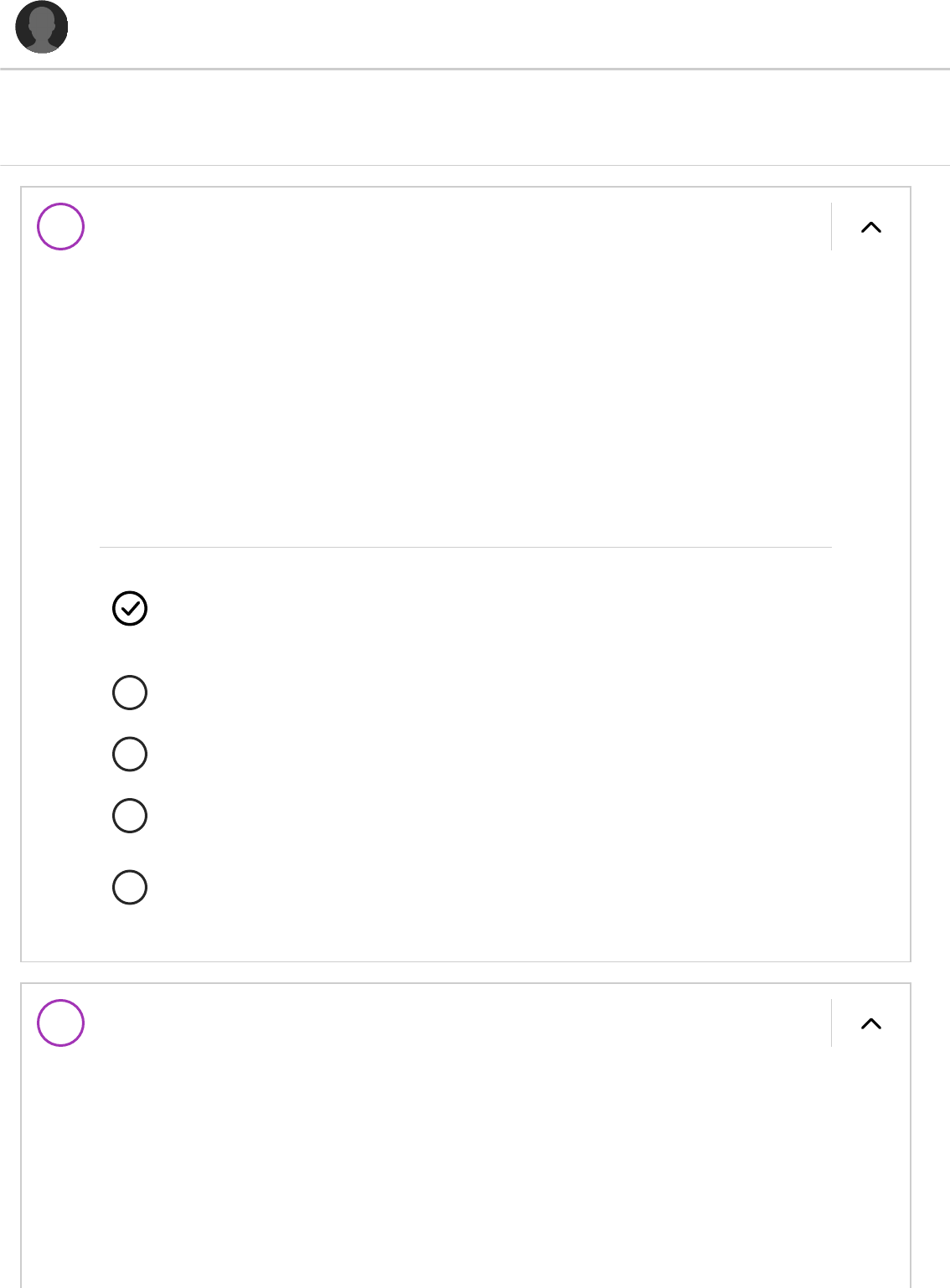Open the user profile avatar
Viewport: 950px width, 1288px height.
[42, 28]
